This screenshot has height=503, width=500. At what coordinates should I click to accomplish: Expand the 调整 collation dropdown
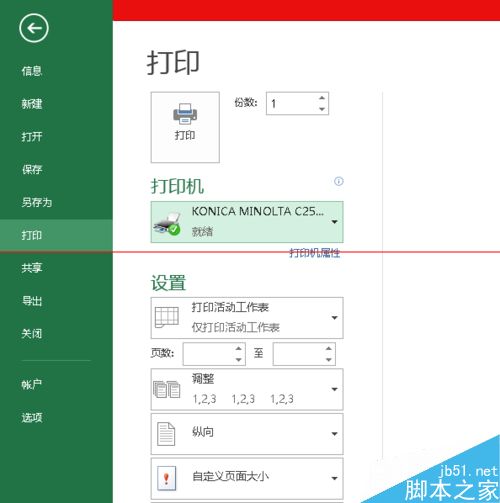click(334, 389)
